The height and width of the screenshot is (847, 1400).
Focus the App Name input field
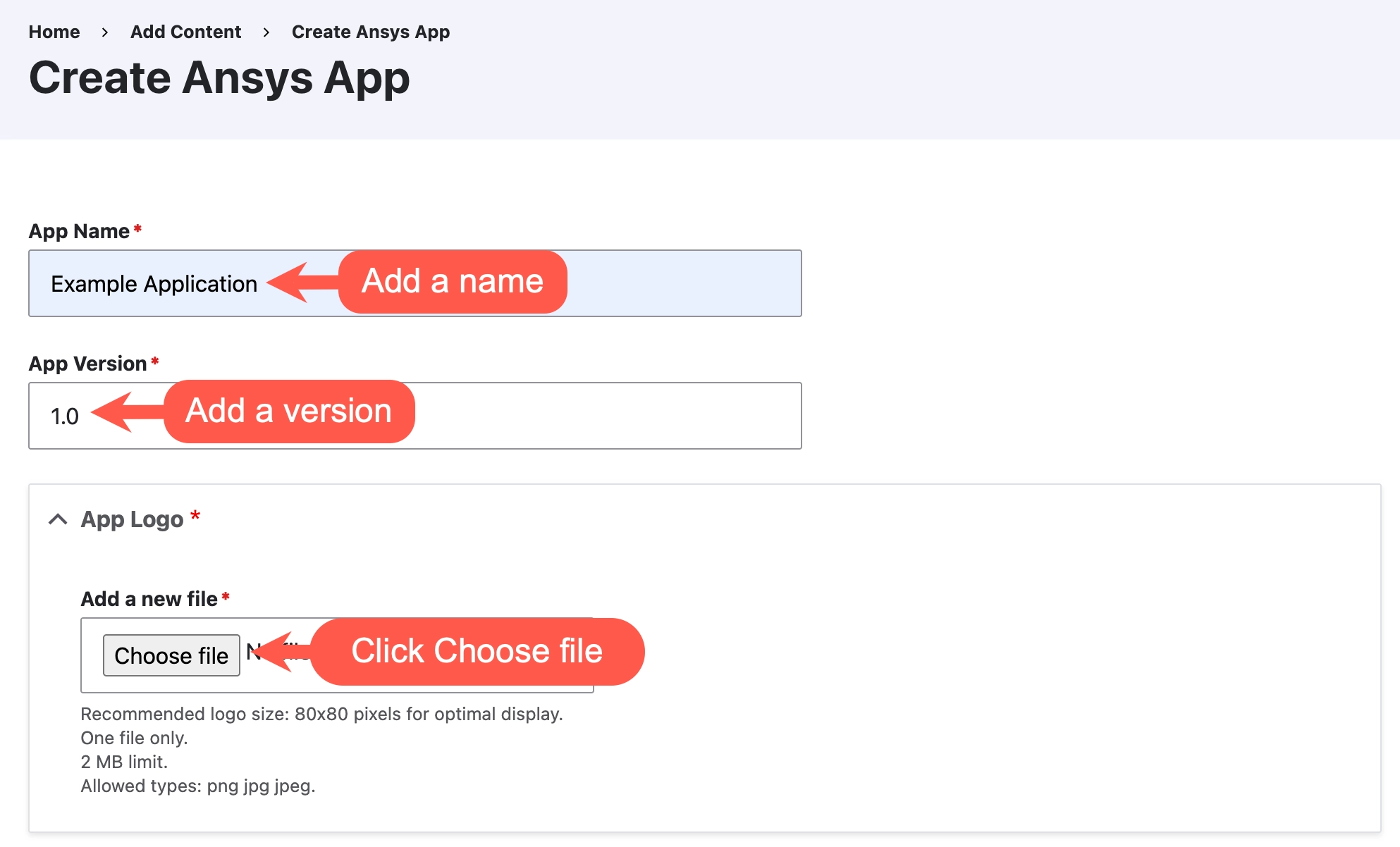[415, 283]
